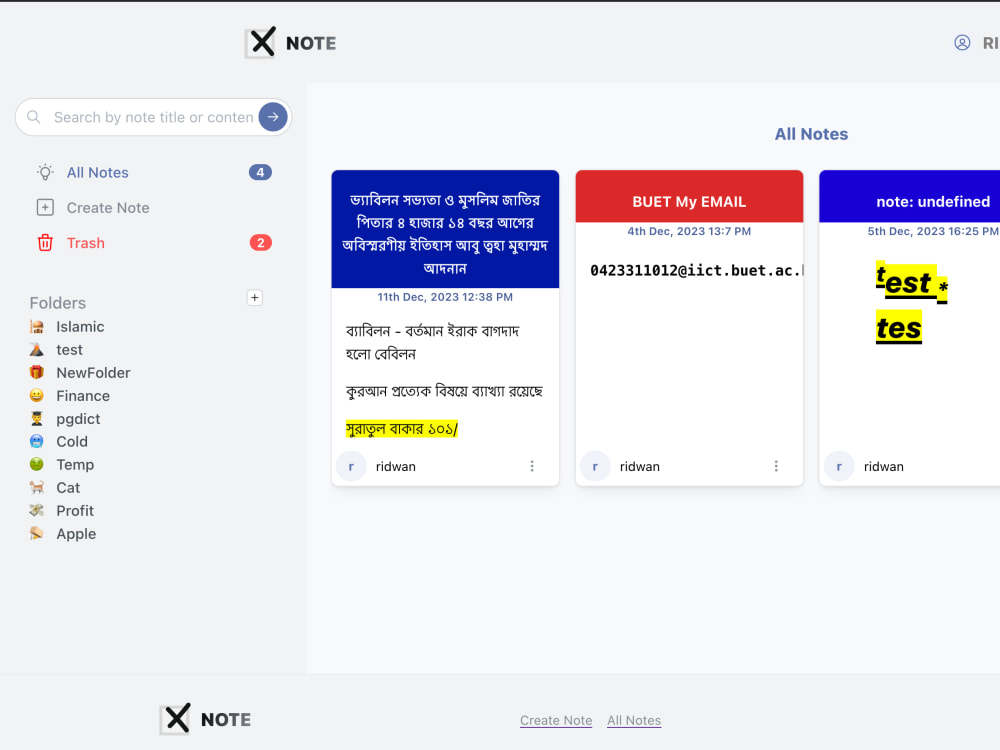Click the Profit folder money icon
1000x750 pixels.
pos(37,511)
